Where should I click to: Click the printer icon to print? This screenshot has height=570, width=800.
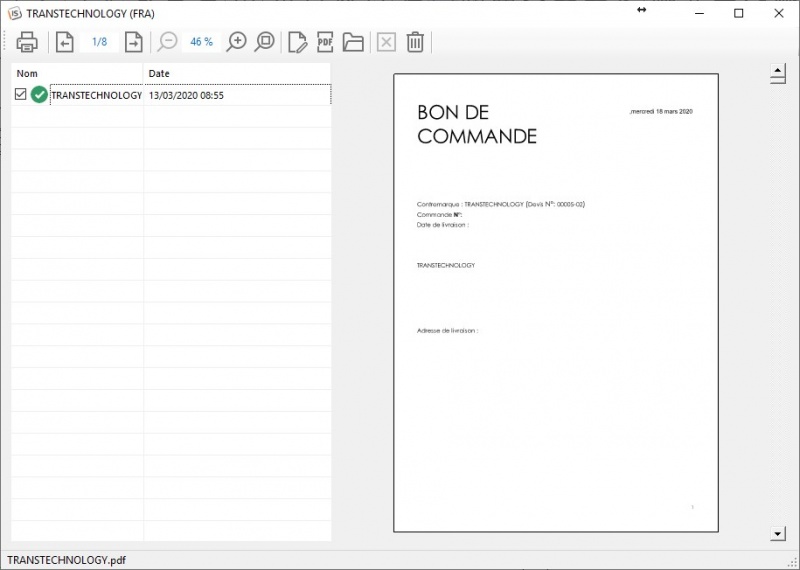(x=27, y=42)
